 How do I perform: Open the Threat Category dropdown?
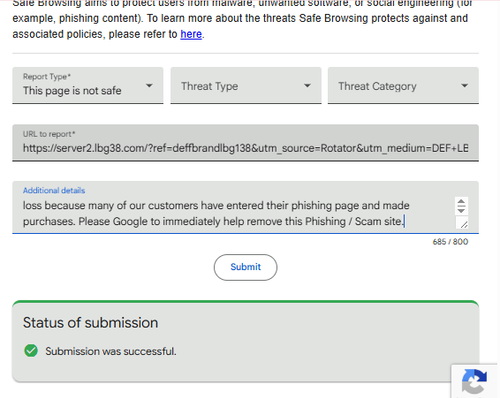pos(403,85)
